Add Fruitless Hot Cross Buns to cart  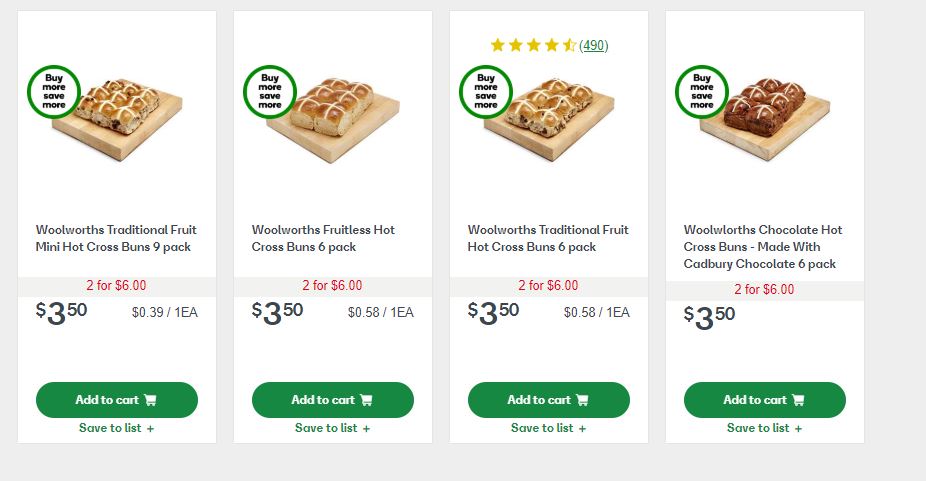click(x=333, y=400)
